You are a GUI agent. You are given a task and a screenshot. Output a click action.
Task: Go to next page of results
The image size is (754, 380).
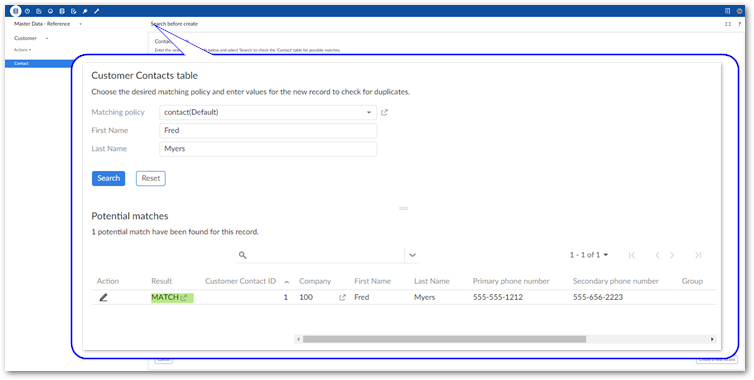(672, 255)
